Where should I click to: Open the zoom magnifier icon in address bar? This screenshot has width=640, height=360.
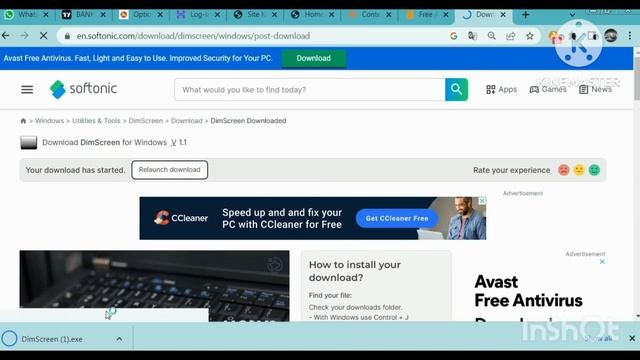tap(492, 36)
